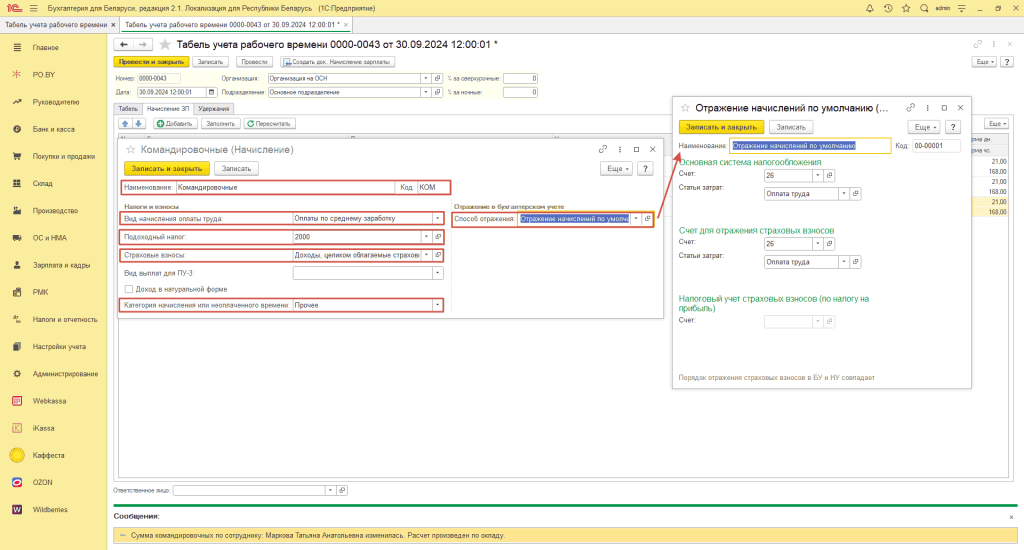Click Провести и закрыть button
The height and width of the screenshot is (550, 1024).
[x=152, y=62]
